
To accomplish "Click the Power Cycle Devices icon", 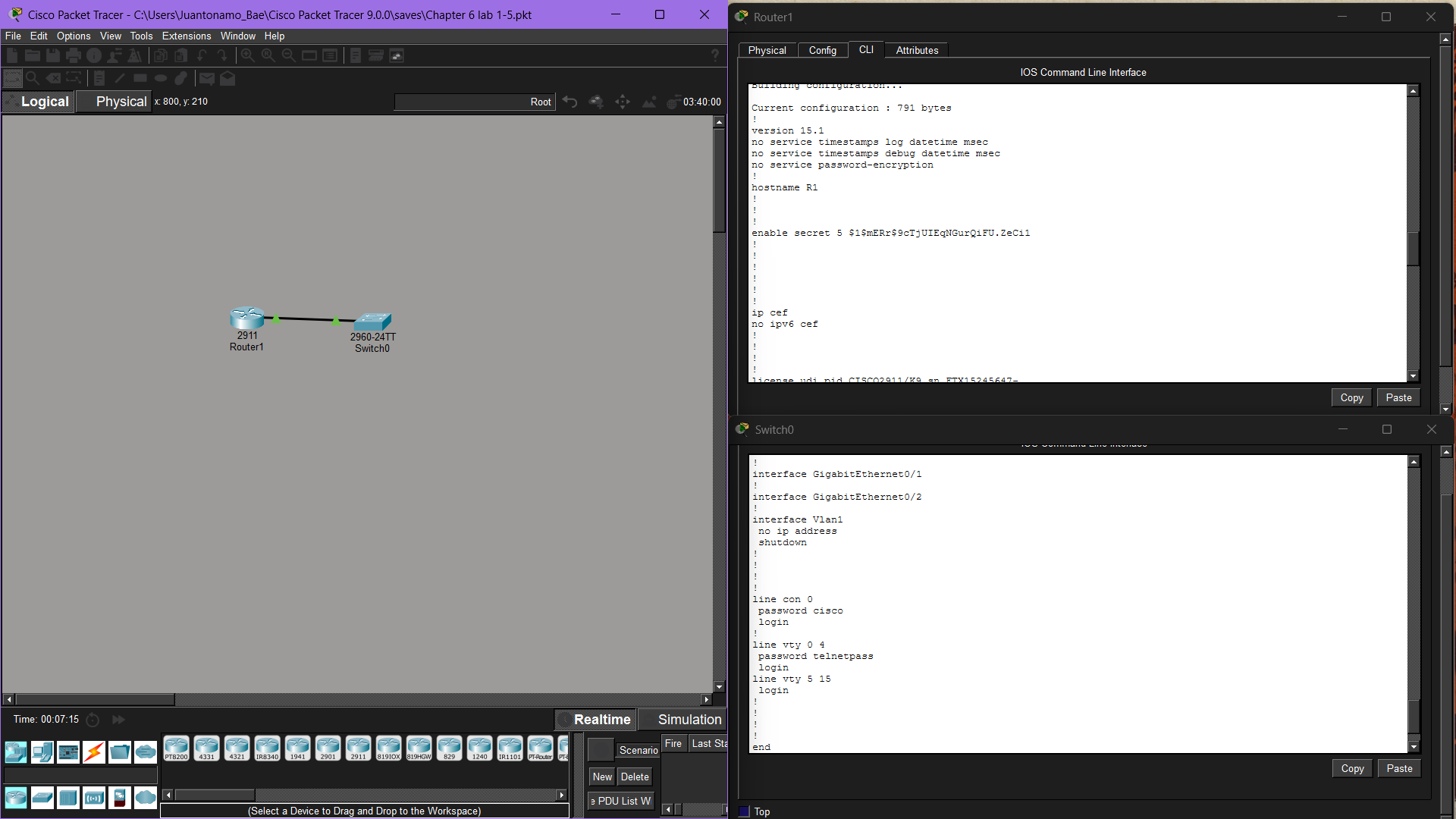I will coord(93,720).
